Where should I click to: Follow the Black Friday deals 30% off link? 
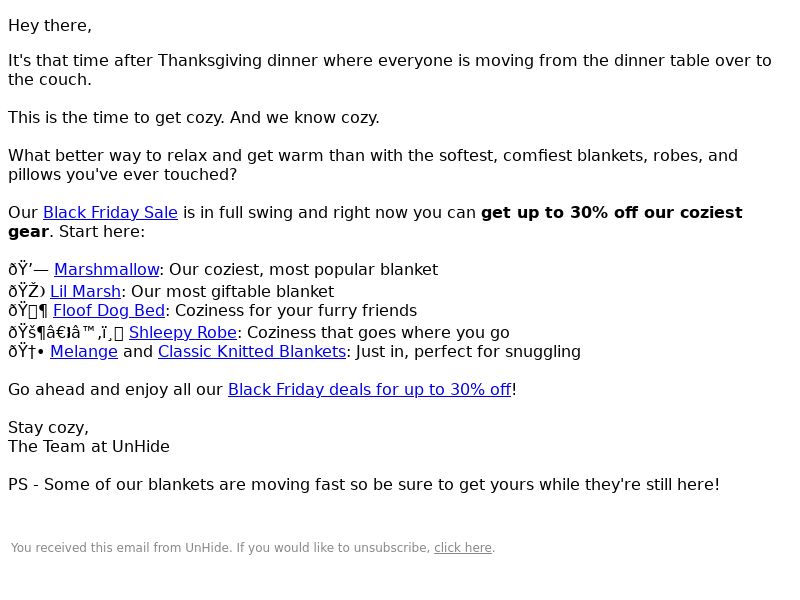click(x=369, y=390)
